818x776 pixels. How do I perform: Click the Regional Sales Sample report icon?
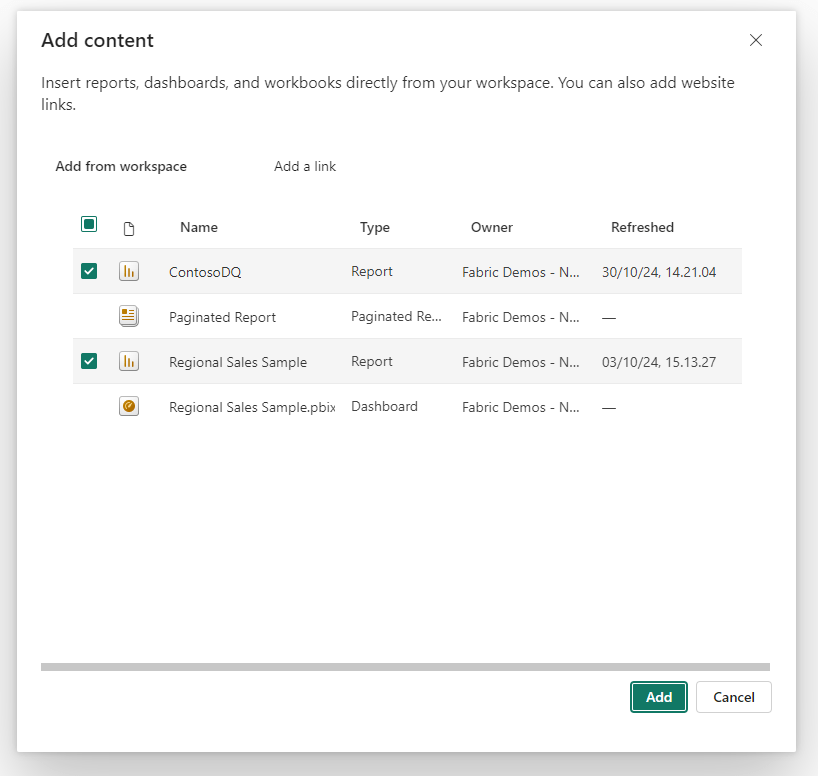tap(128, 361)
